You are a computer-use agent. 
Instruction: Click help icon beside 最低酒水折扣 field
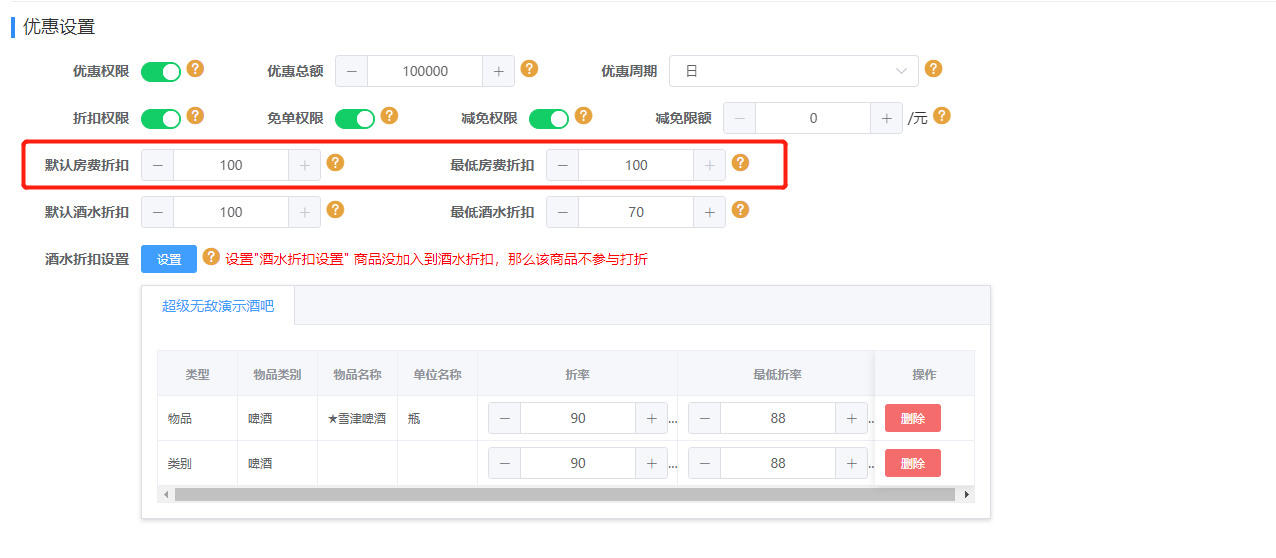pos(741,210)
